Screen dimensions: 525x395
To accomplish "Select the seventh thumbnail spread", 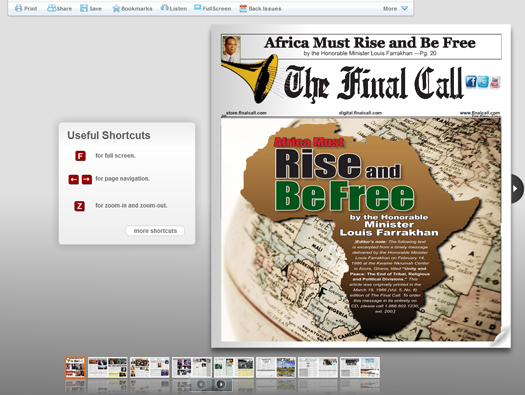I will 318,368.
